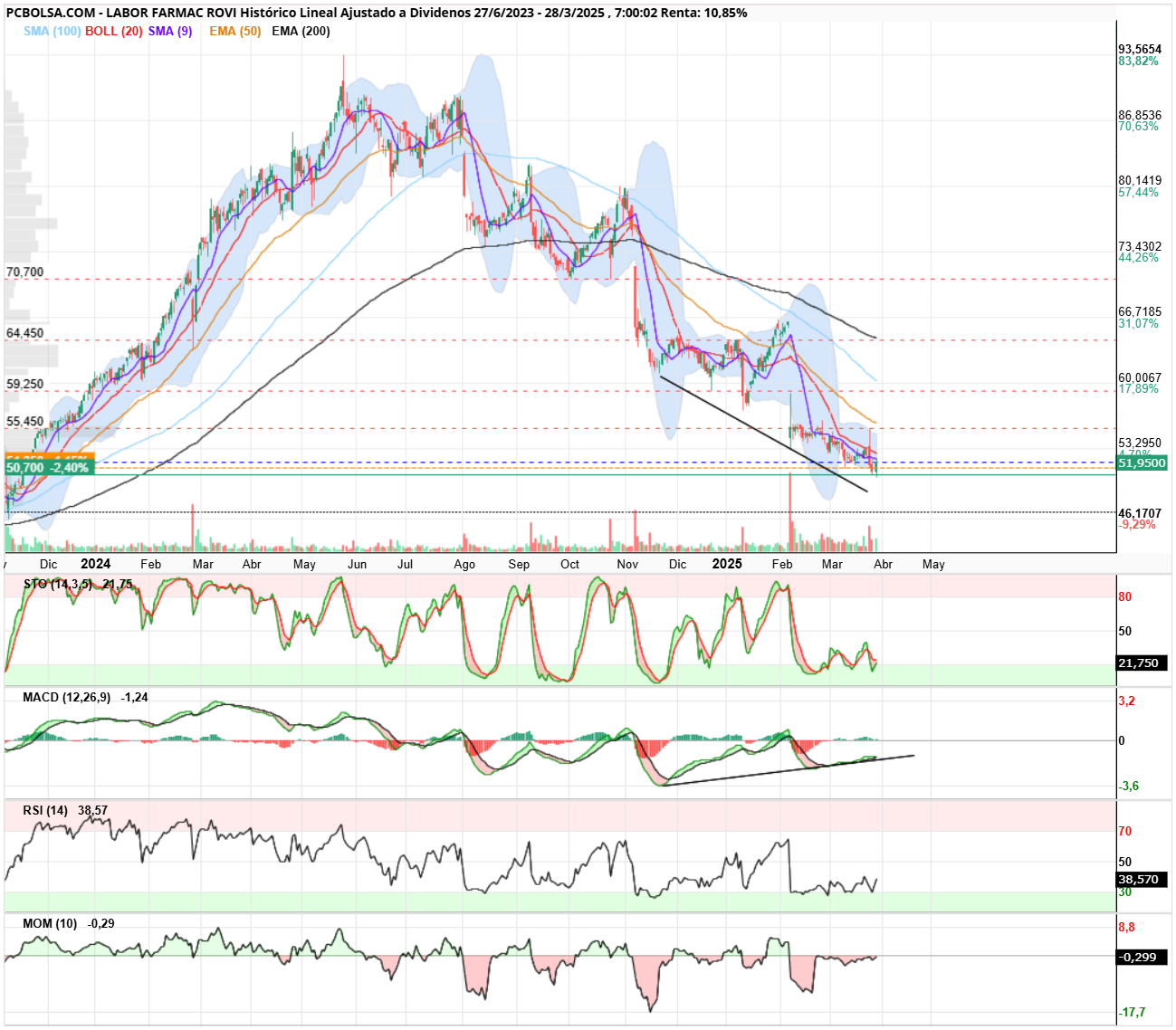Viewport: 1176px width, 1030px height.
Task: Click the 73,4302 price axis value
Action: coord(1140,246)
